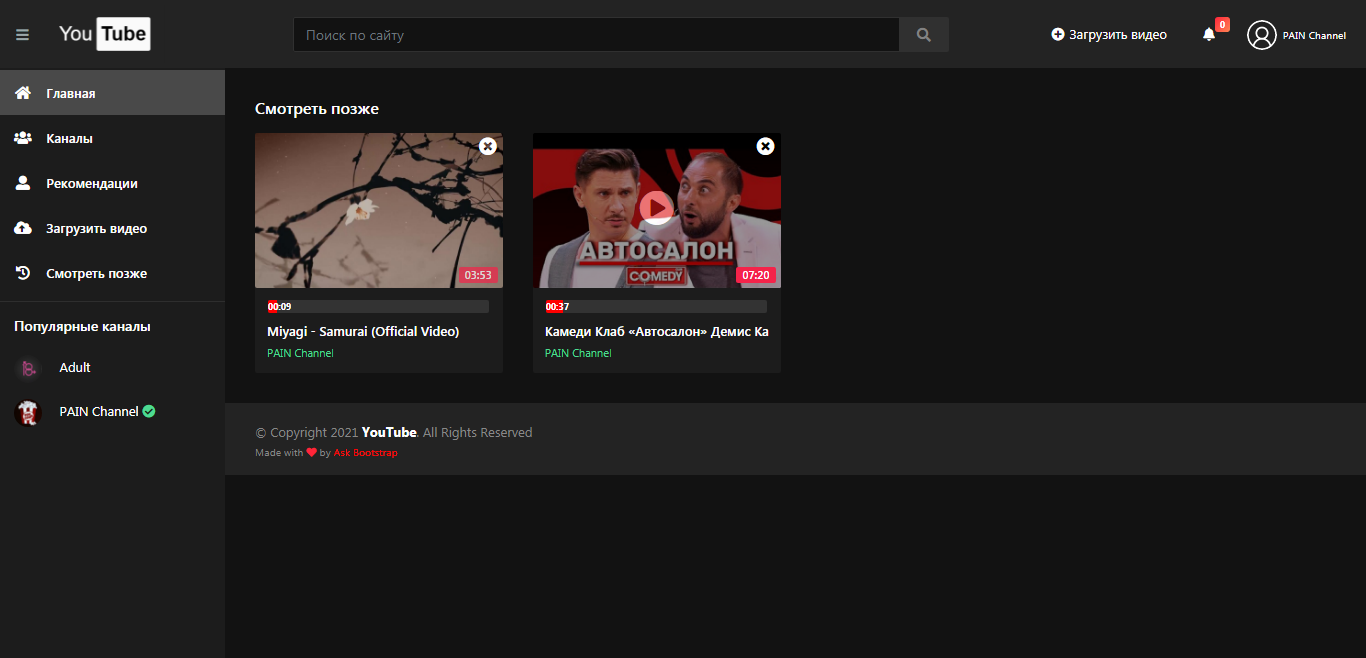Click the Смотреть позже page heading
The height and width of the screenshot is (658, 1366).
point(317,109)
